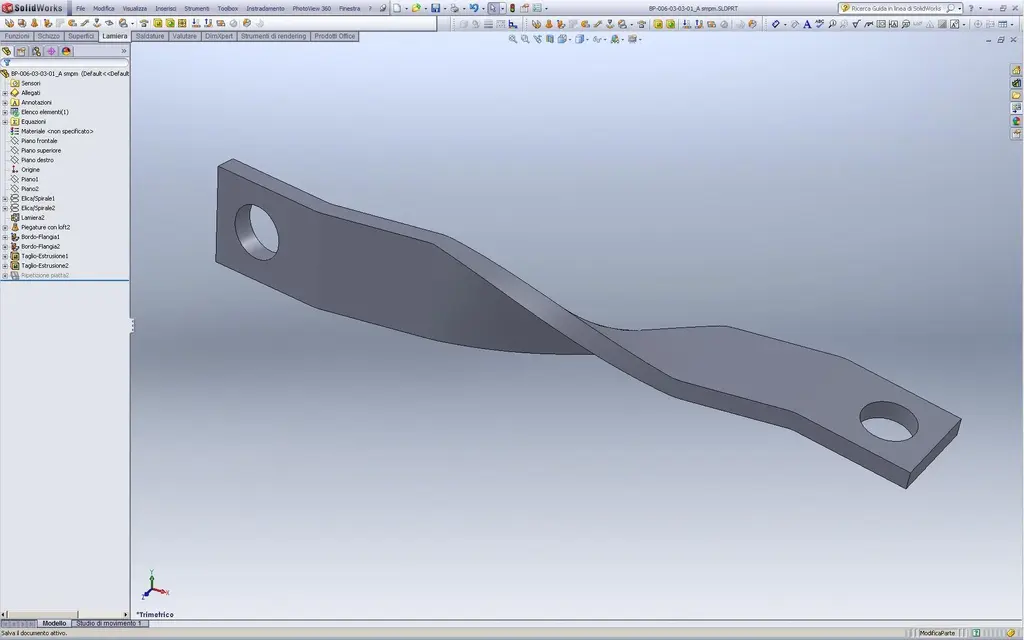This screenshot has height=640, width=1024.
Task: Click the ModificaParte status bar entry
Action: point(936,633)
